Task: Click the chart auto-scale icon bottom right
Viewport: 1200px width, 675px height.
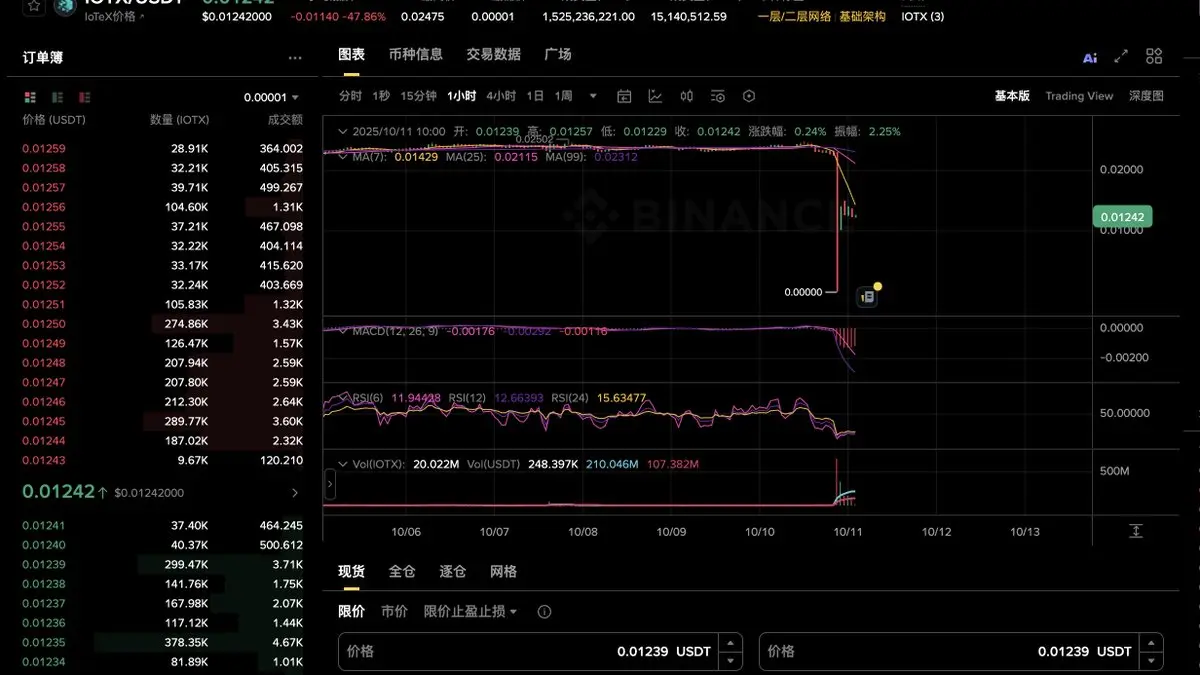Action: (x=1136, y=531)
